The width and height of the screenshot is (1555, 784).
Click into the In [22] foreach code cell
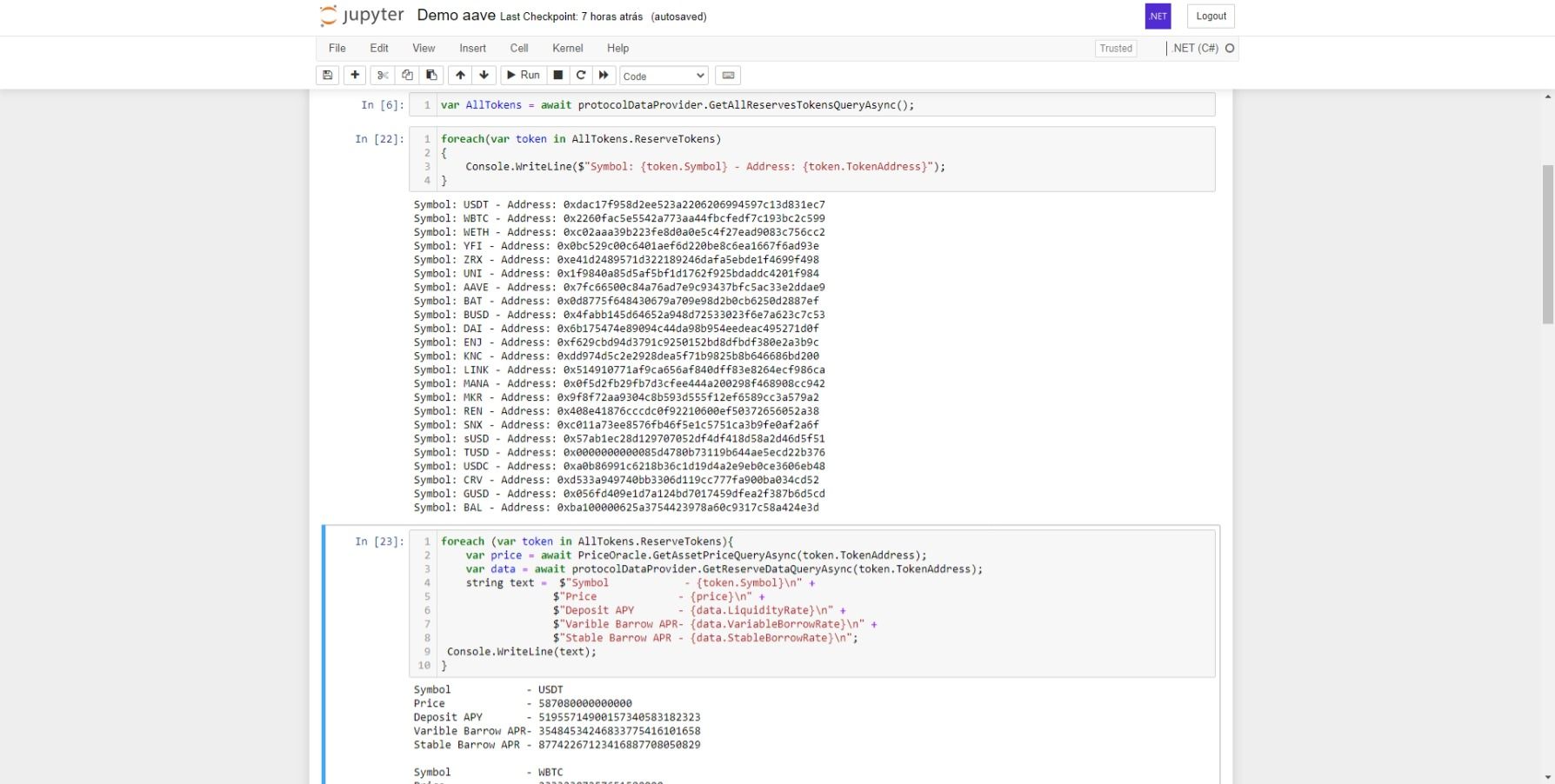(x=812, y=159)
